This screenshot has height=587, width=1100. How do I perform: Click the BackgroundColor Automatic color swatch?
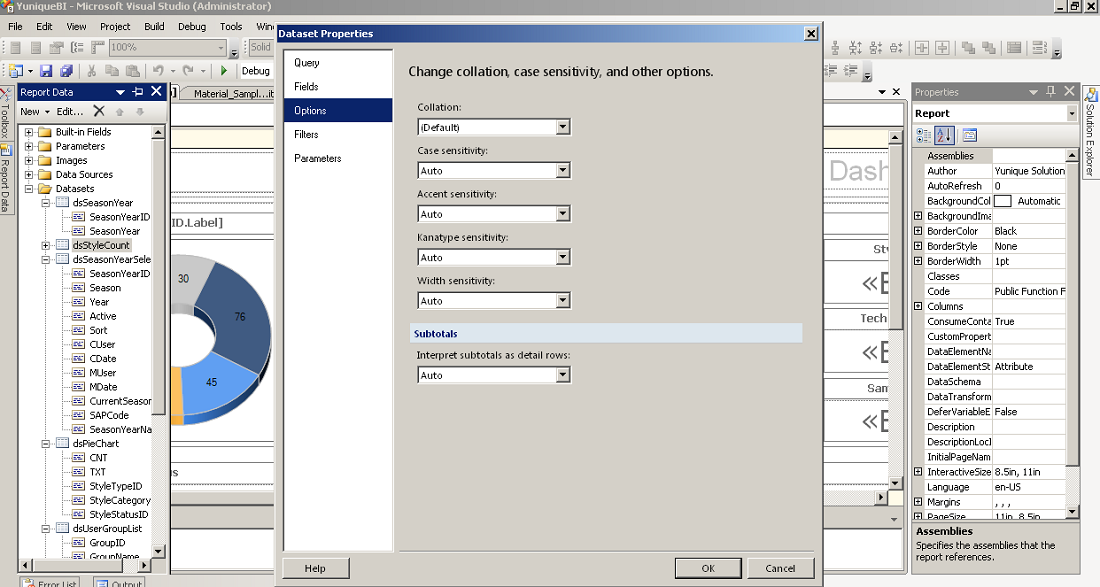coord(1003,201)
